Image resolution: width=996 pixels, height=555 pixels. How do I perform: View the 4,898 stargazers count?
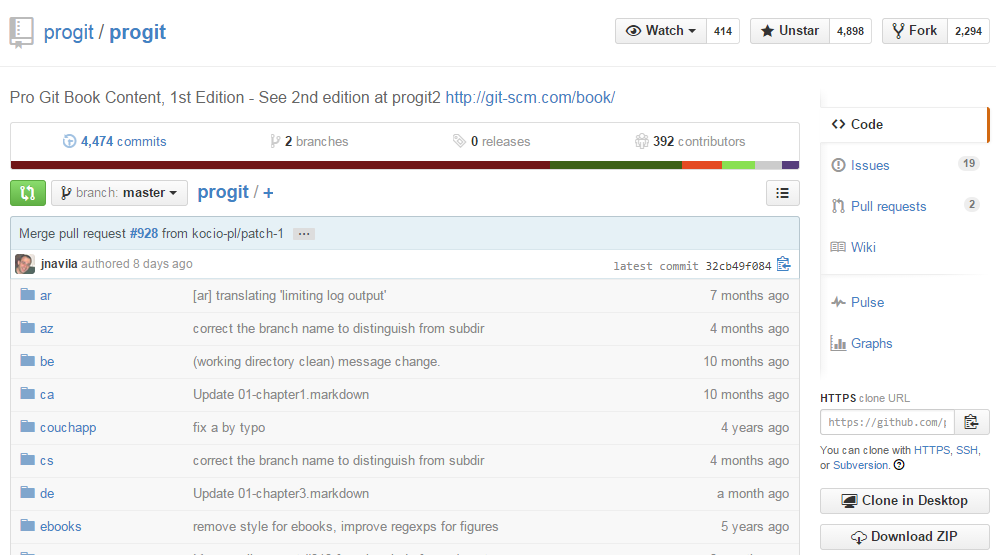[850, 30]
